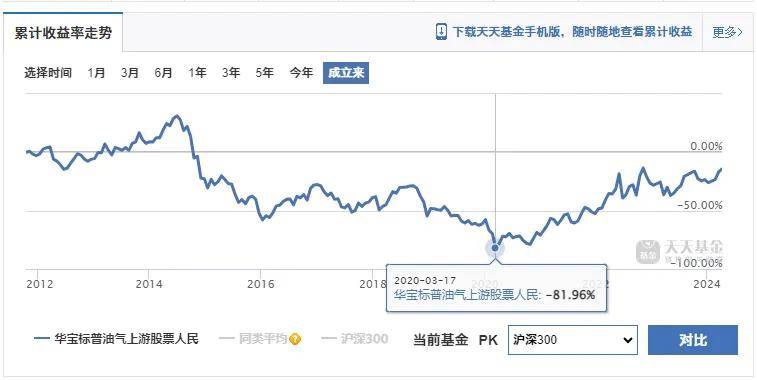Toggle the 华宝标普油气上游股票人民 legend line
This screenshot has width=757, height=380.
tap(117, 339)
